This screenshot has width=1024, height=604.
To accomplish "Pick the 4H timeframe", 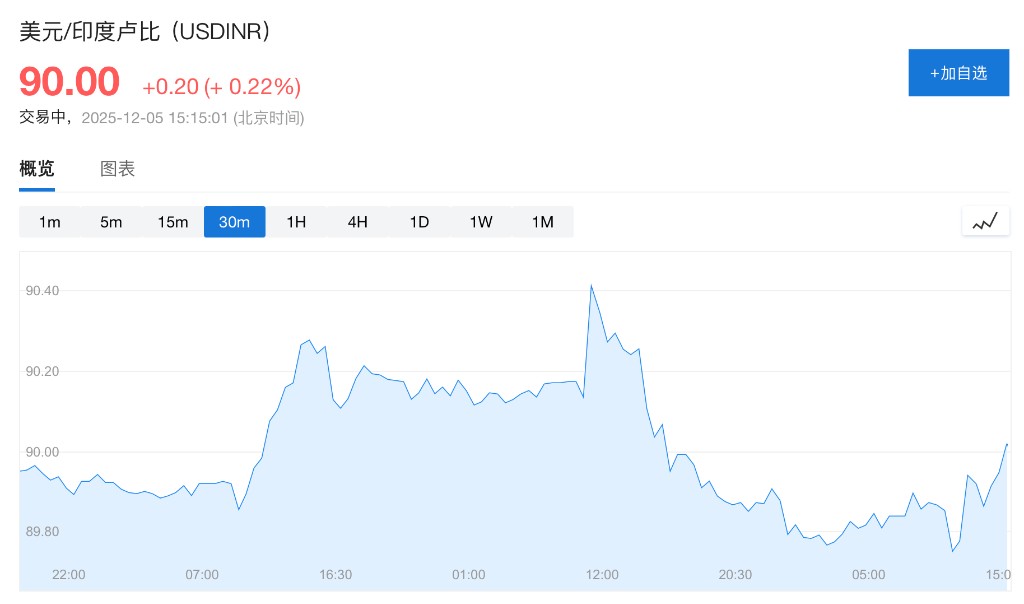I will pos(358,222).
